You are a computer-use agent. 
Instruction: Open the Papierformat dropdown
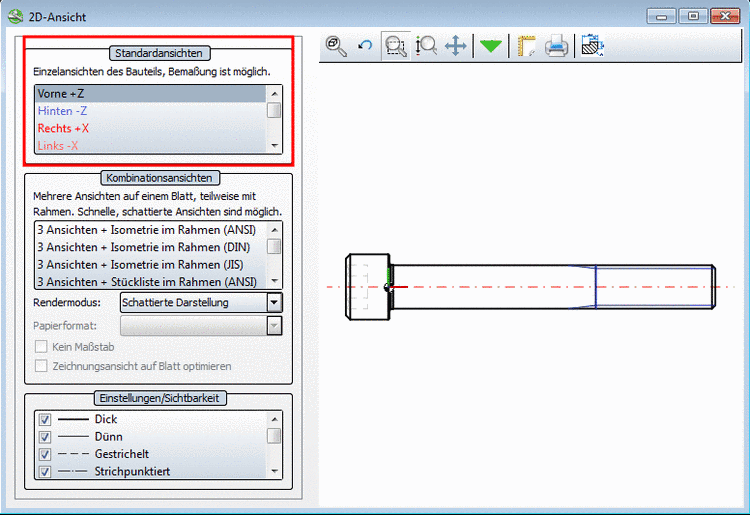(x=274, y=326)
